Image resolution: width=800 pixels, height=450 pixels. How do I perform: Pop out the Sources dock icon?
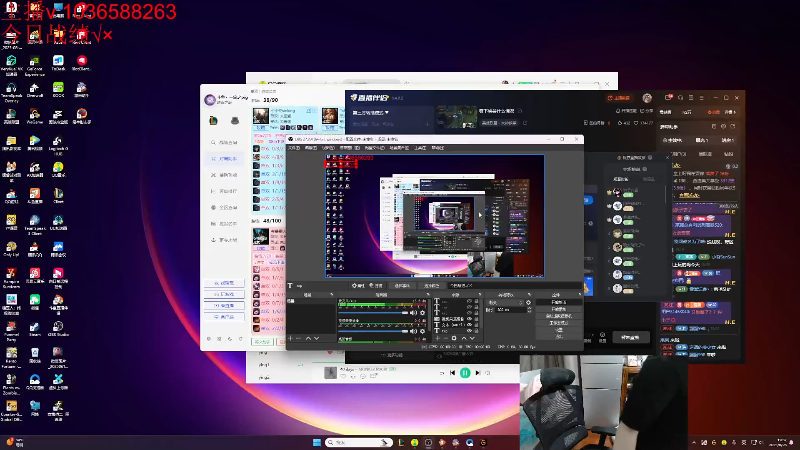(x=480, y=294)
